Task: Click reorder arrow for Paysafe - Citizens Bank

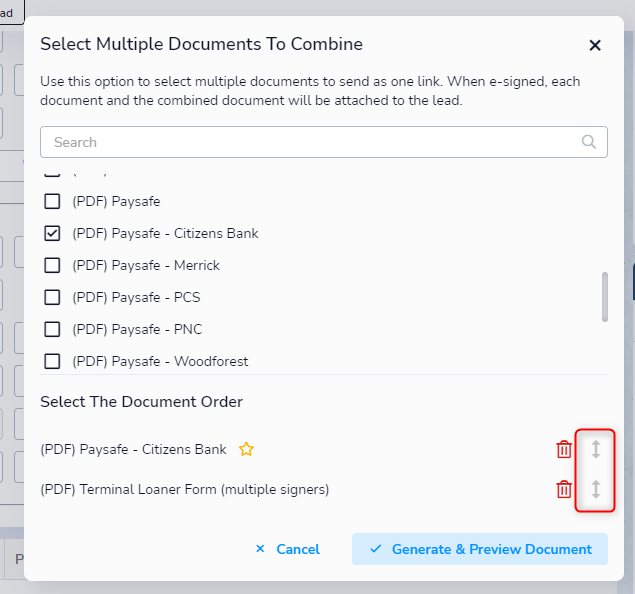Action: 596,450
